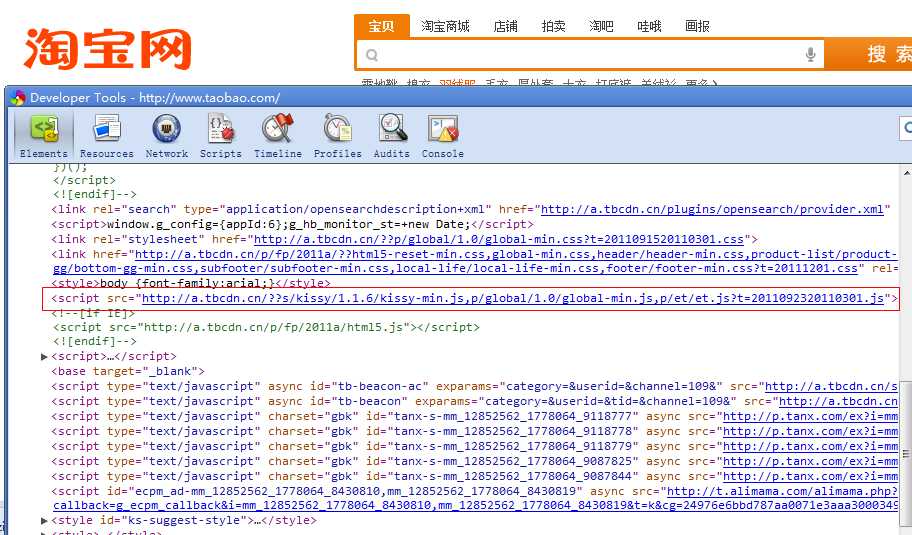912x535 pixels.
Task: Select script row with id tanx-s-mm_12852562_1778064_9087844
Action: pyautogui.click(x=475, y=476)
